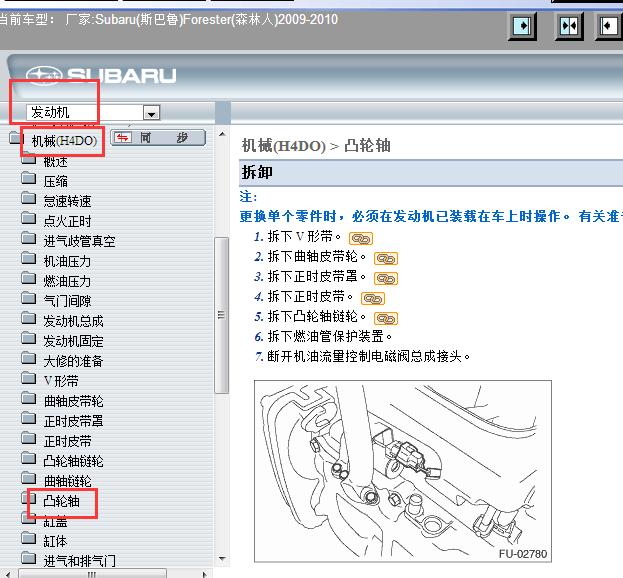This screenshot has height=578, width=623.
Task: Click step 7 断开机油流量控制电磁阀总成接头 text
Action: point(369,356)
